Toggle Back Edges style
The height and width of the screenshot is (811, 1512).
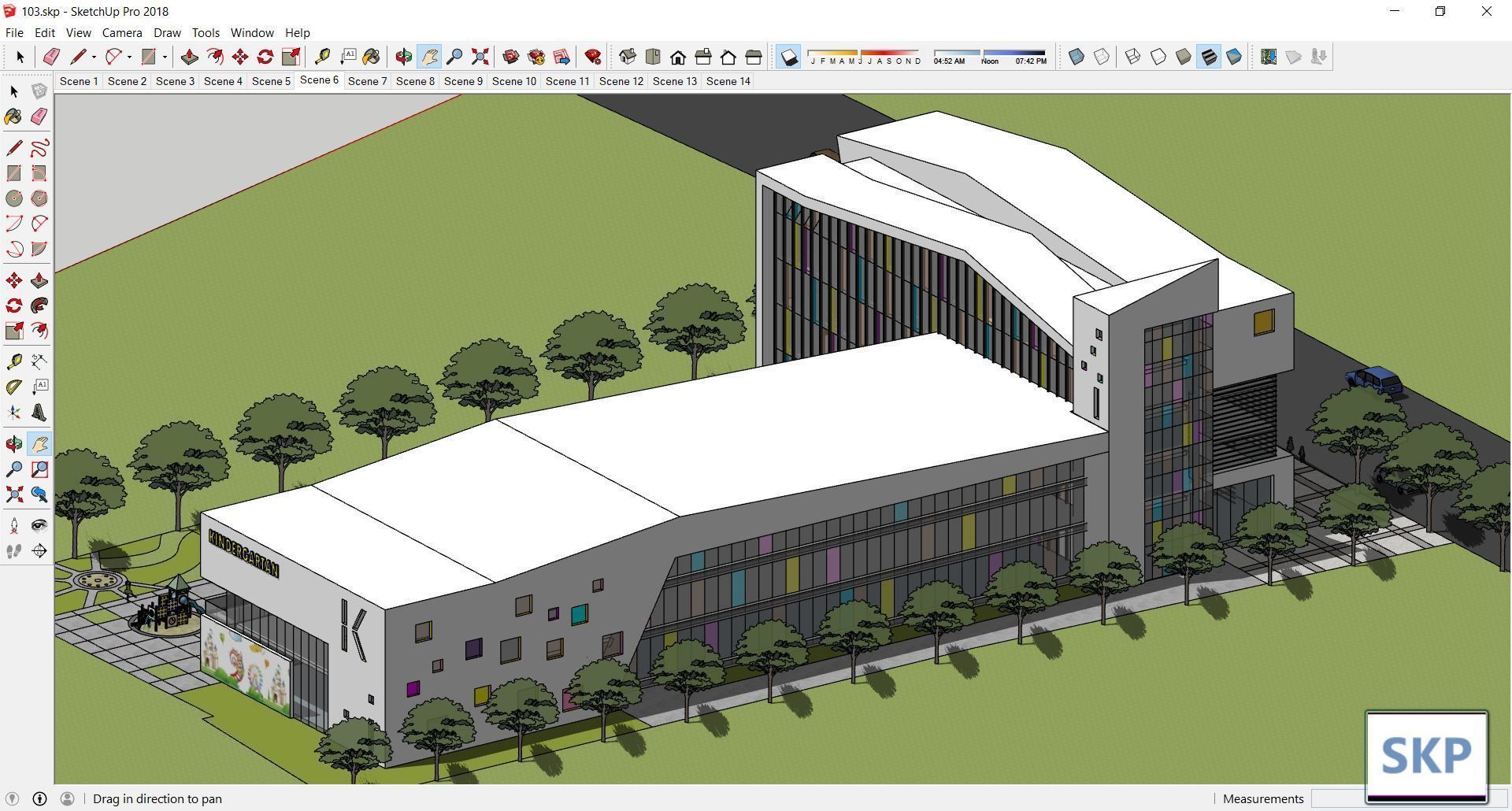coord(1102,57)
